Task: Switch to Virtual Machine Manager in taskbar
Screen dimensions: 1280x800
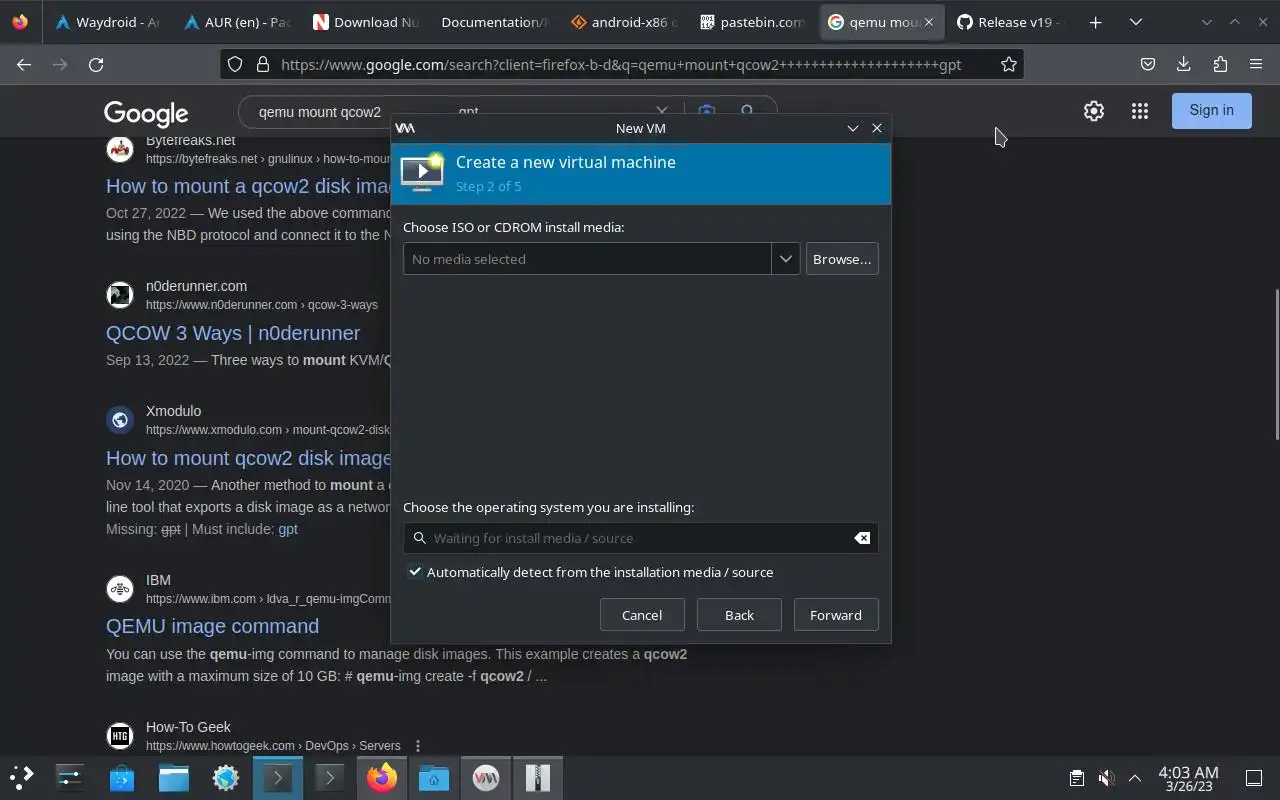Action: click(x=486, y=777)
